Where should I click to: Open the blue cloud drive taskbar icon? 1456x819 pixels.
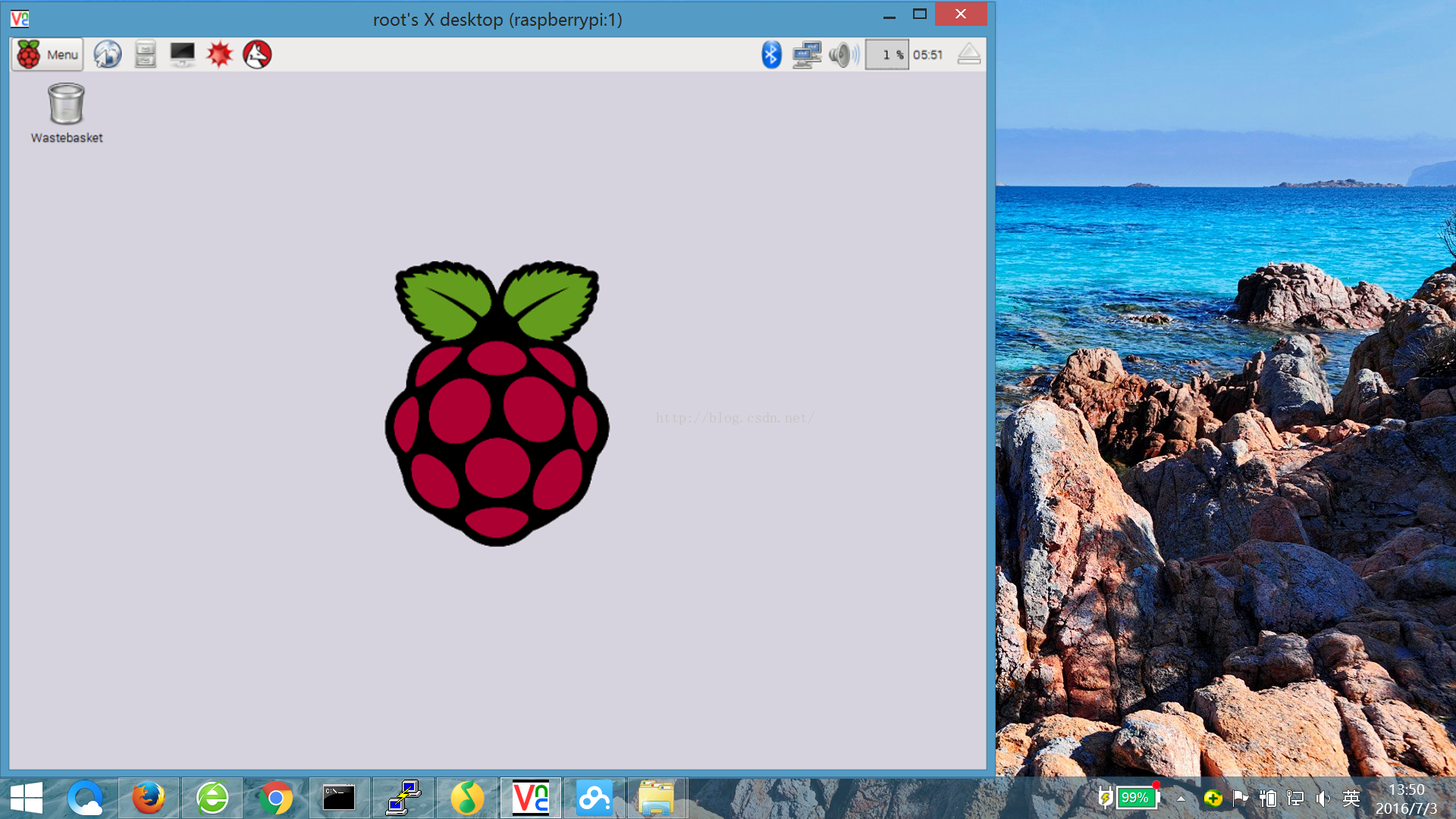point(595,799)
